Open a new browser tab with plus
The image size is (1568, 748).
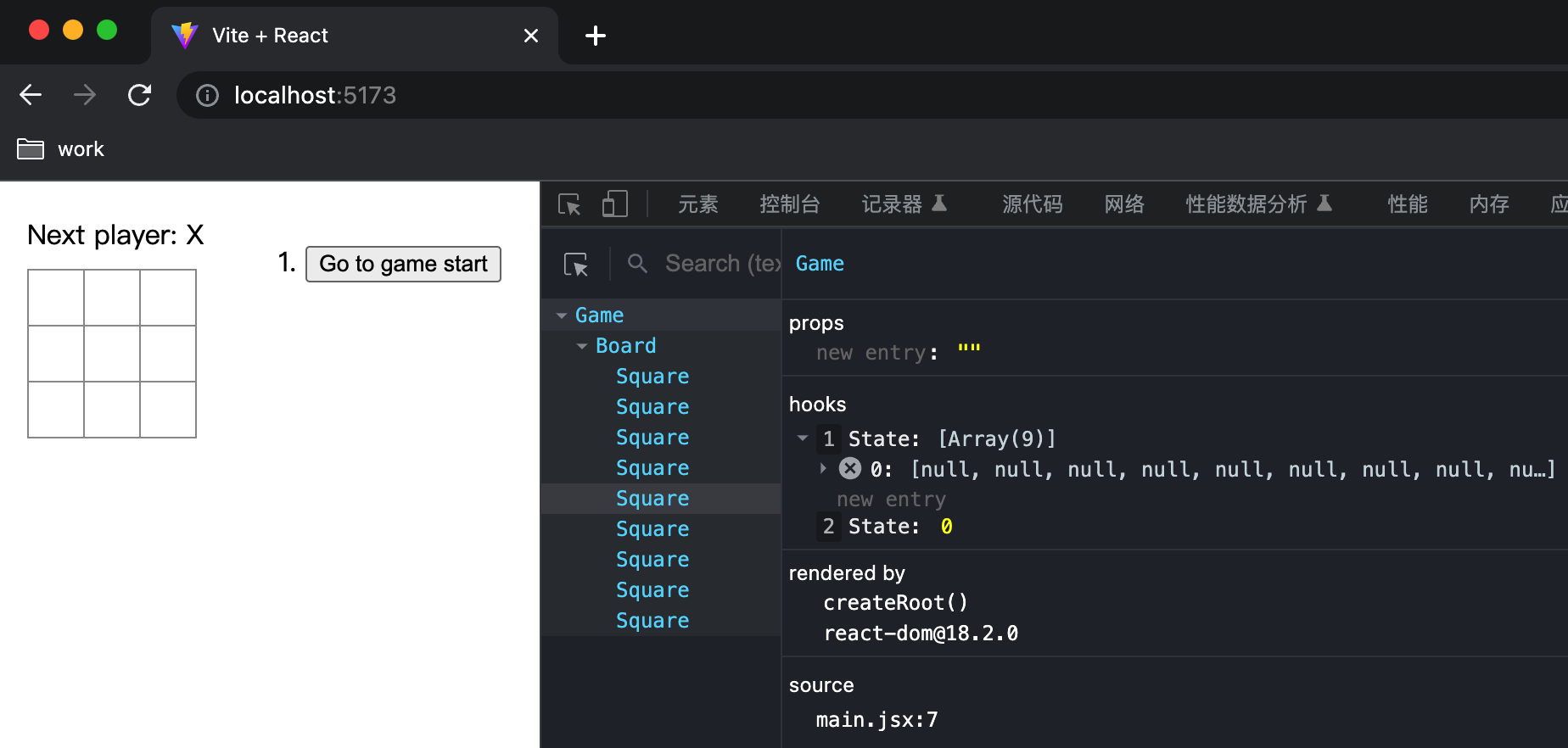pos(596,36)
